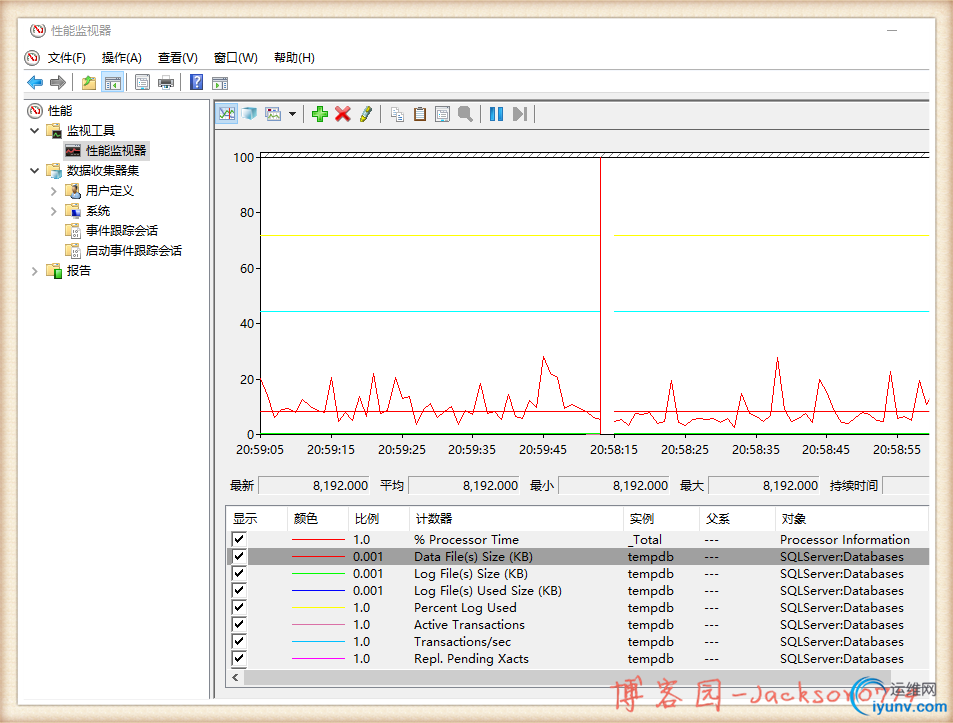Click the Paste Counter List clipboard icon
953x723 pixels.
point(420,114)
